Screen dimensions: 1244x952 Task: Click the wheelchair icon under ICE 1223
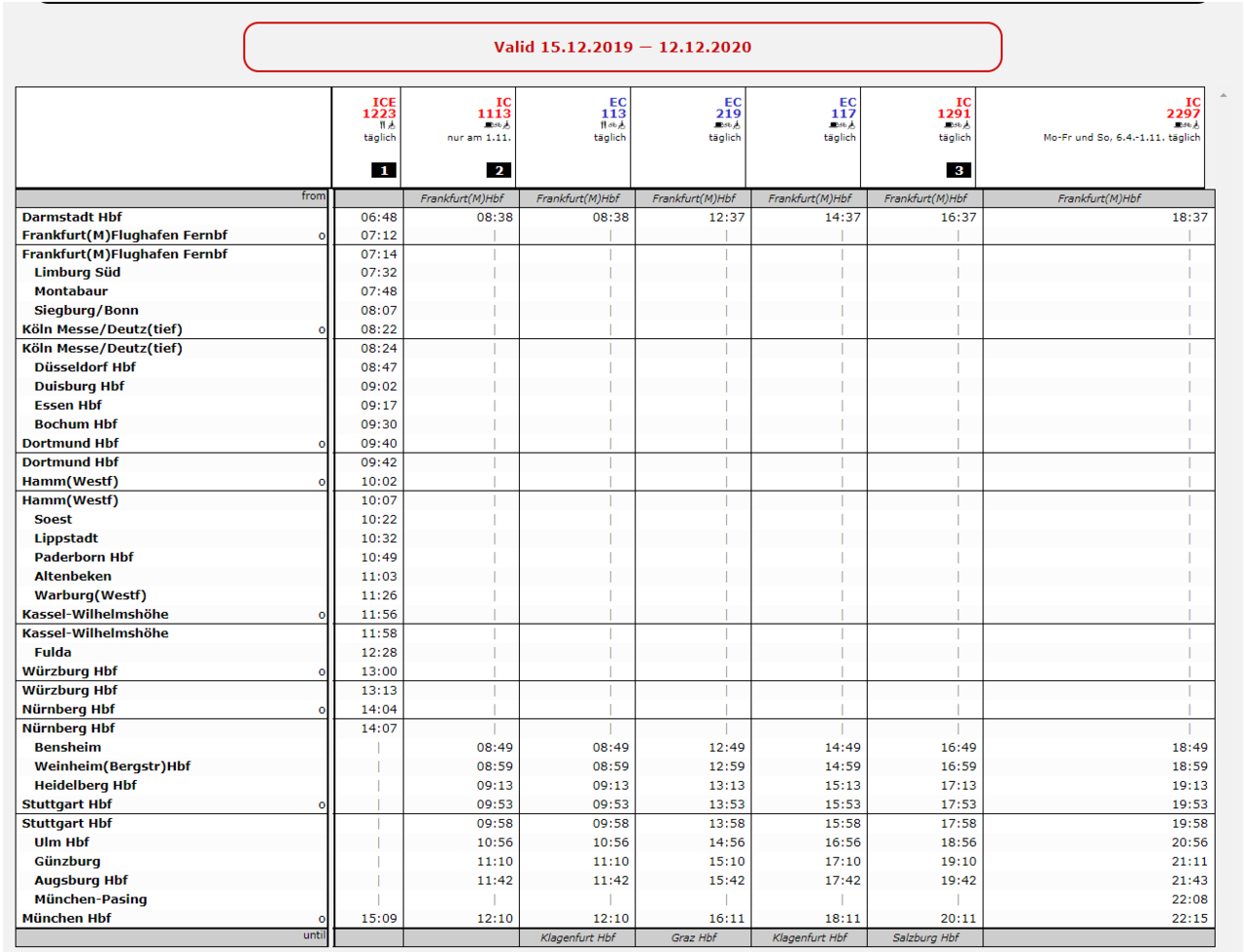coord(392,125)
